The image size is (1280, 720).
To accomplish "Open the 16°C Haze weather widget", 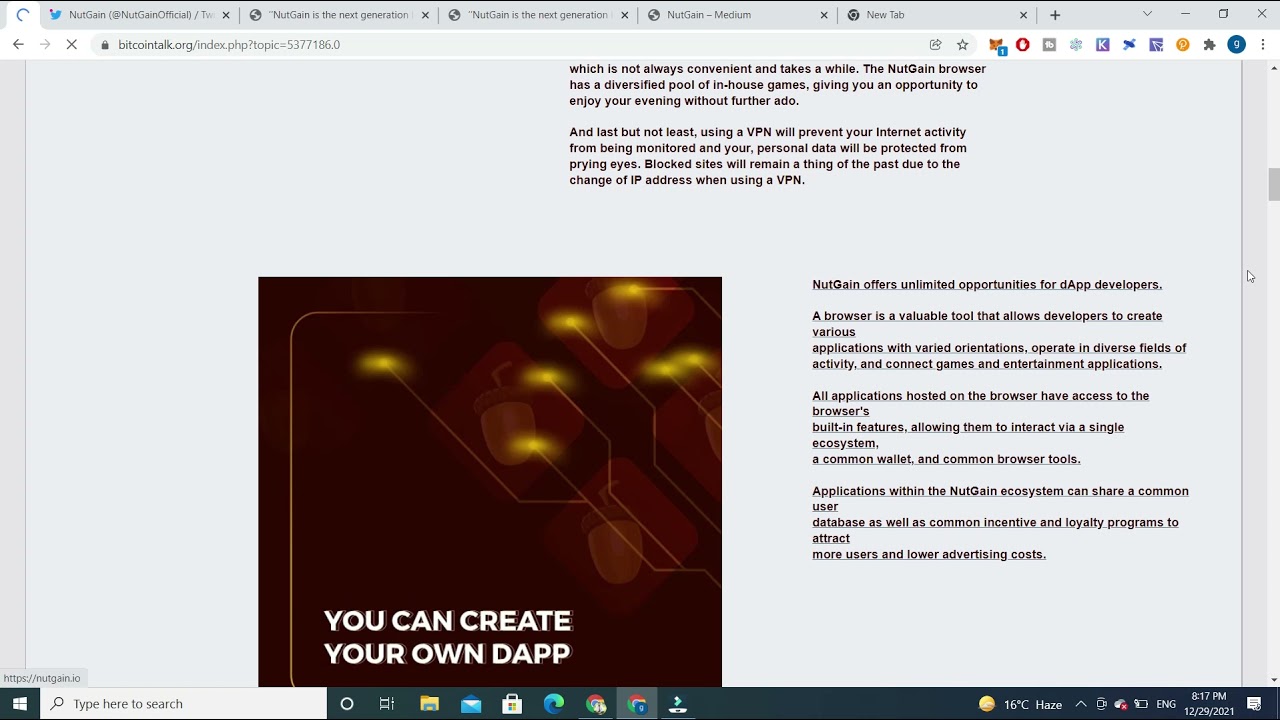I will pos(1020,704).
